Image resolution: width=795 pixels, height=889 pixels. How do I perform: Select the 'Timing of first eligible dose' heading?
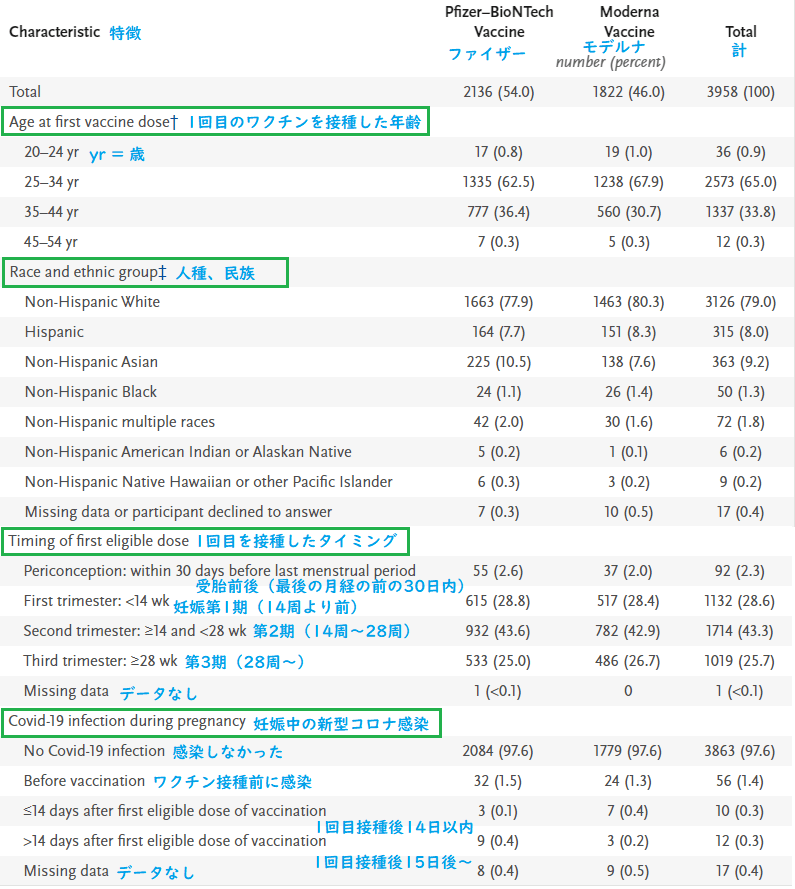99,541
